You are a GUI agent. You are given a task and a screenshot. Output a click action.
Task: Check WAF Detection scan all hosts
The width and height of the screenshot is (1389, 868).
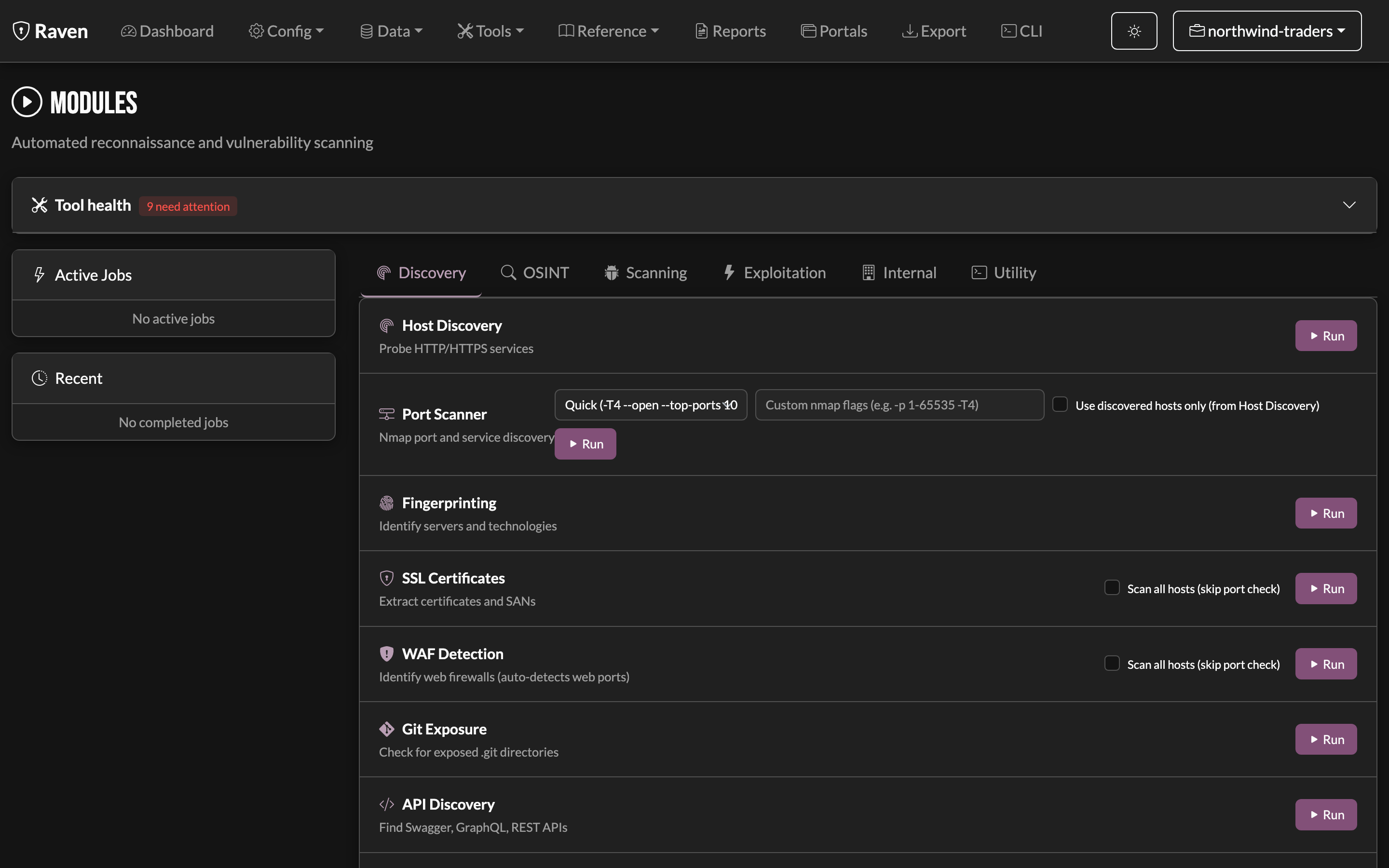point(1112,664)
